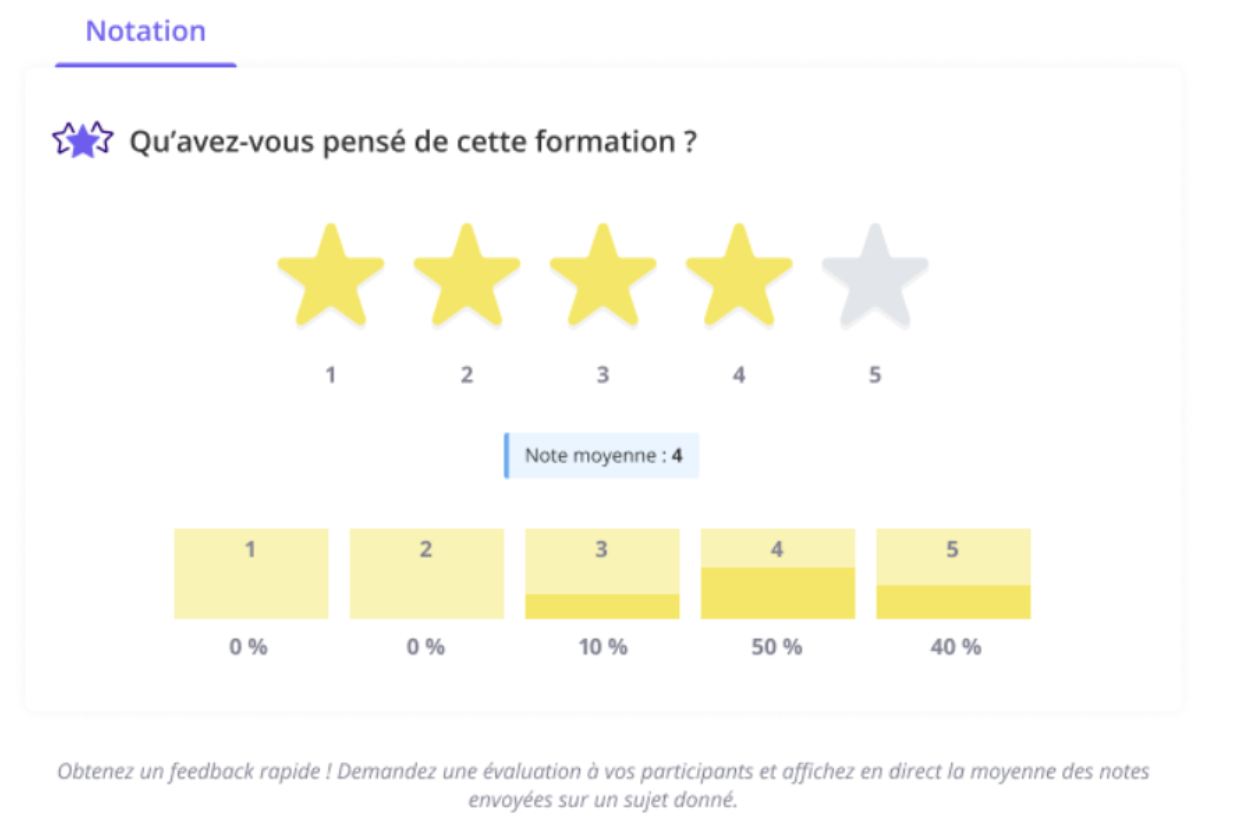Click the Note moyenne : 4 badge
The height and width of the screenshot is (829, 1240).
pos(602,456)
